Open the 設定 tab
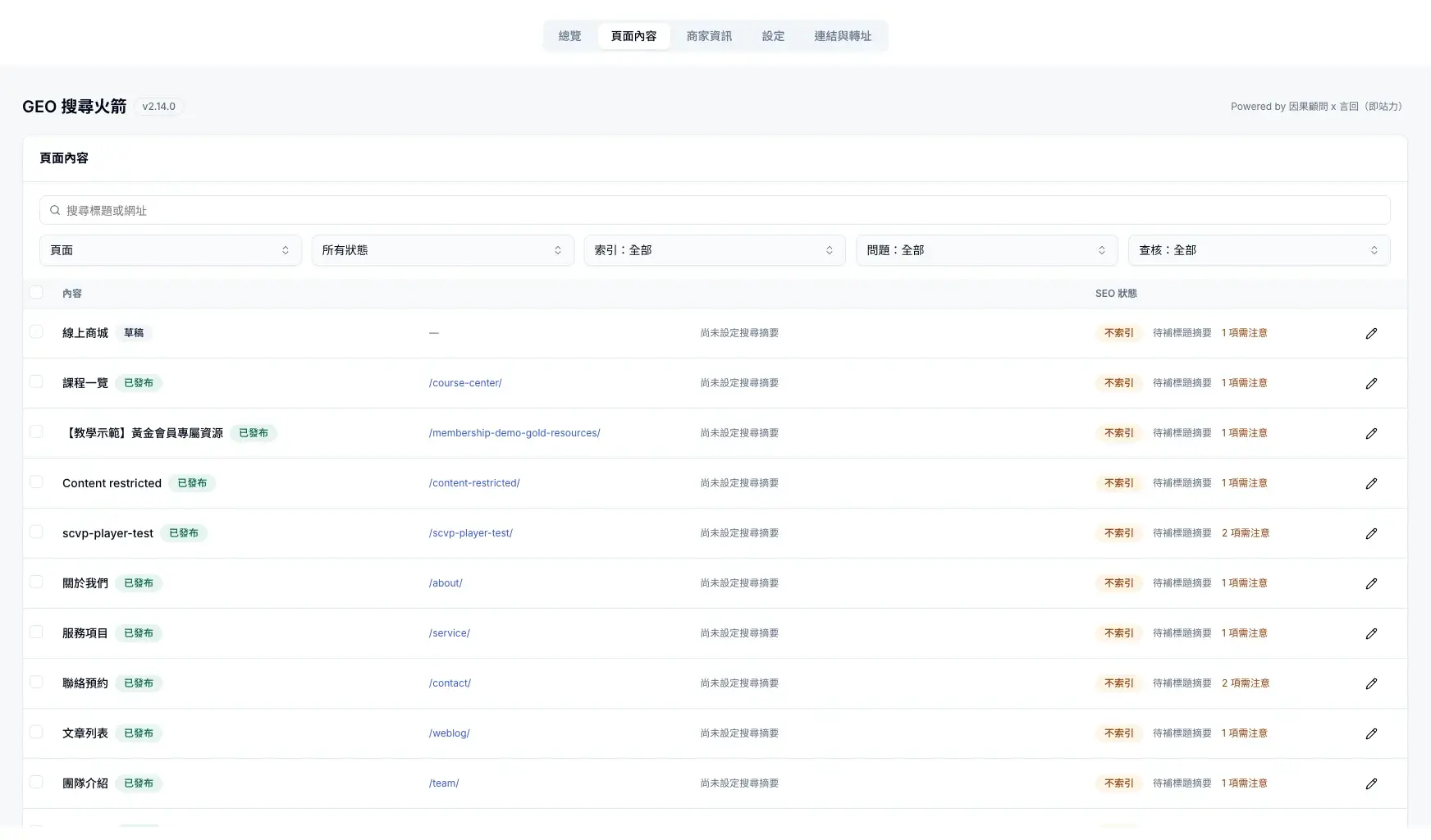Viewport: 1431px width, 840px height. [773, 36]
